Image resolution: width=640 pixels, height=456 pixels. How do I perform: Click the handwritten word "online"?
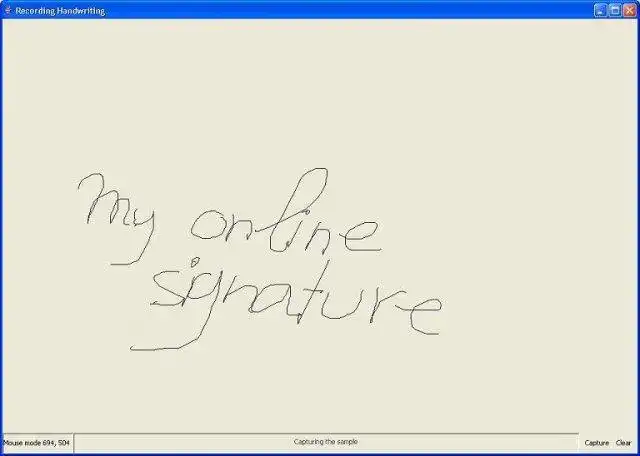pyautogui.click(x=286, y=211)
